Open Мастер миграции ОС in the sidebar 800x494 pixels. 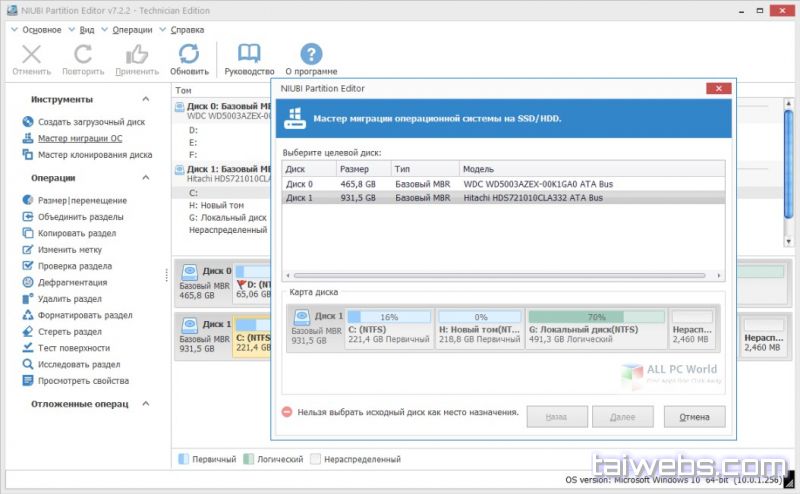coord(80,138)
